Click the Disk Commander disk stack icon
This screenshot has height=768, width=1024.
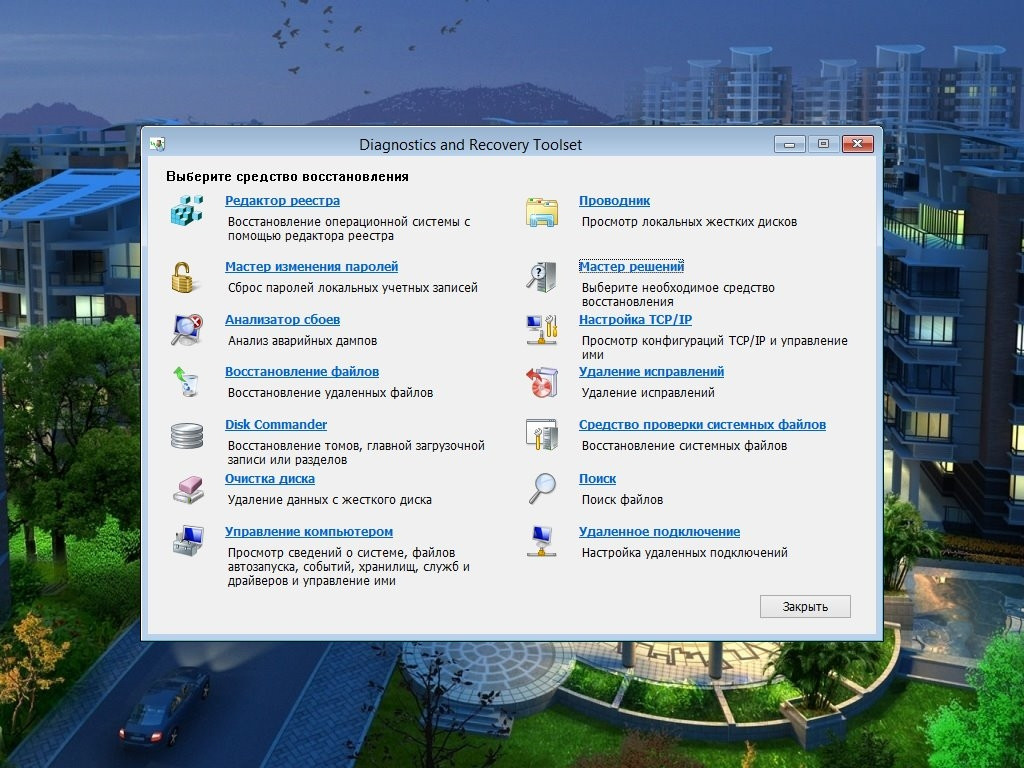(x=187, y=436)
